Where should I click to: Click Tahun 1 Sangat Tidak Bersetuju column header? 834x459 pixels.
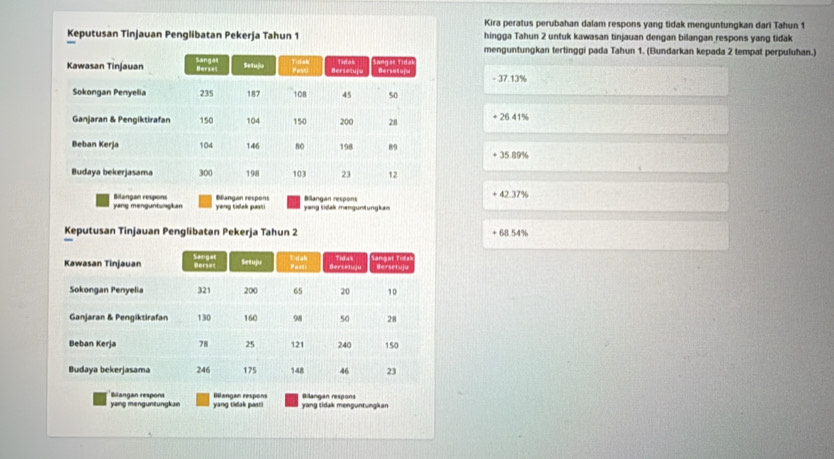pos(393,66)
